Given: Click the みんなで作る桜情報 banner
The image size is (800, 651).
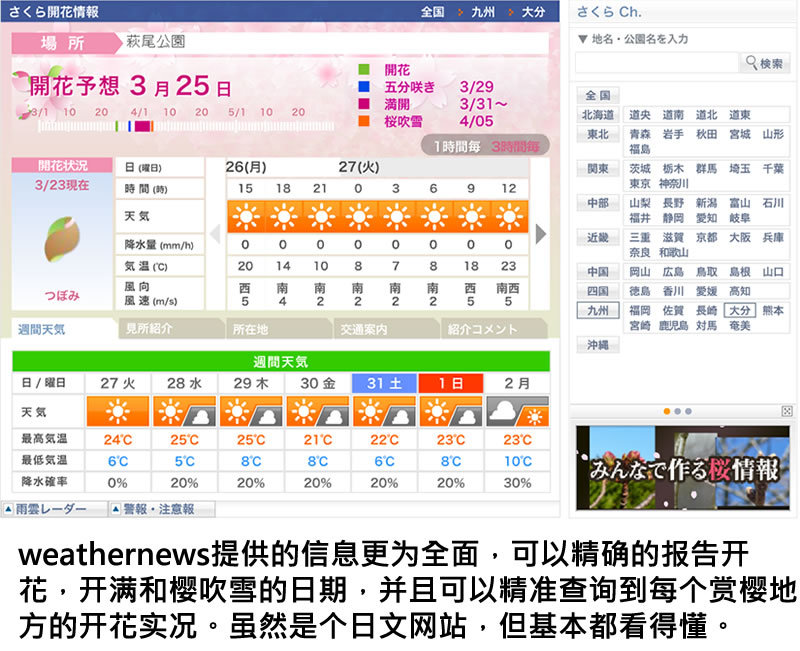Looking at the screenshot, I should (x=683, y=468).
